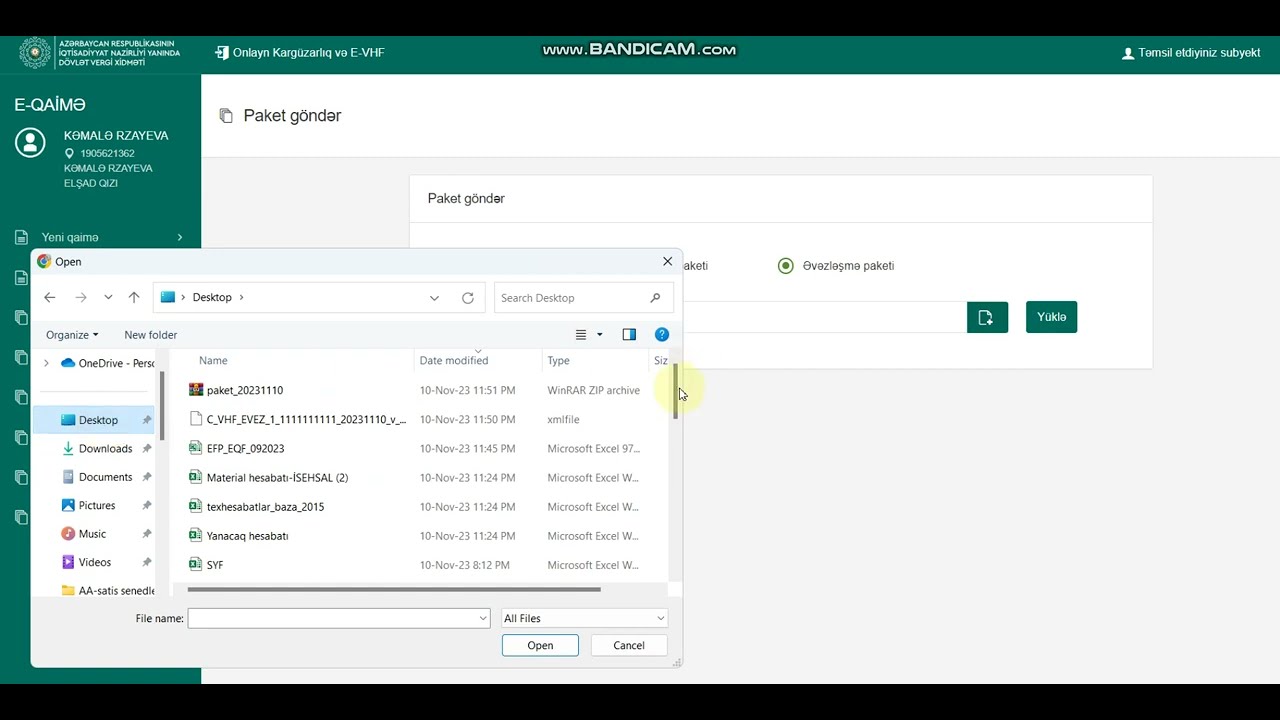This screenshot has width=1280, height=720.
Task: Click the Up one level arrow
Action: click(134, 297)
